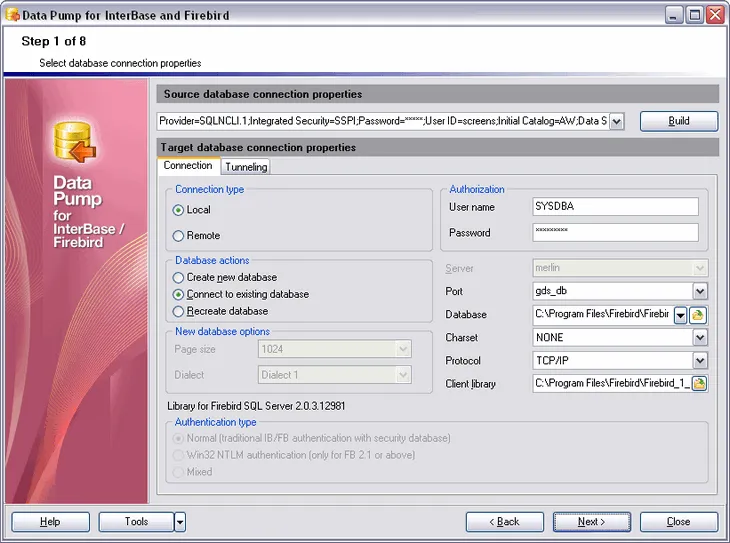Minimize the Data Pump window
Screen dimensions: 730x543
673,15
